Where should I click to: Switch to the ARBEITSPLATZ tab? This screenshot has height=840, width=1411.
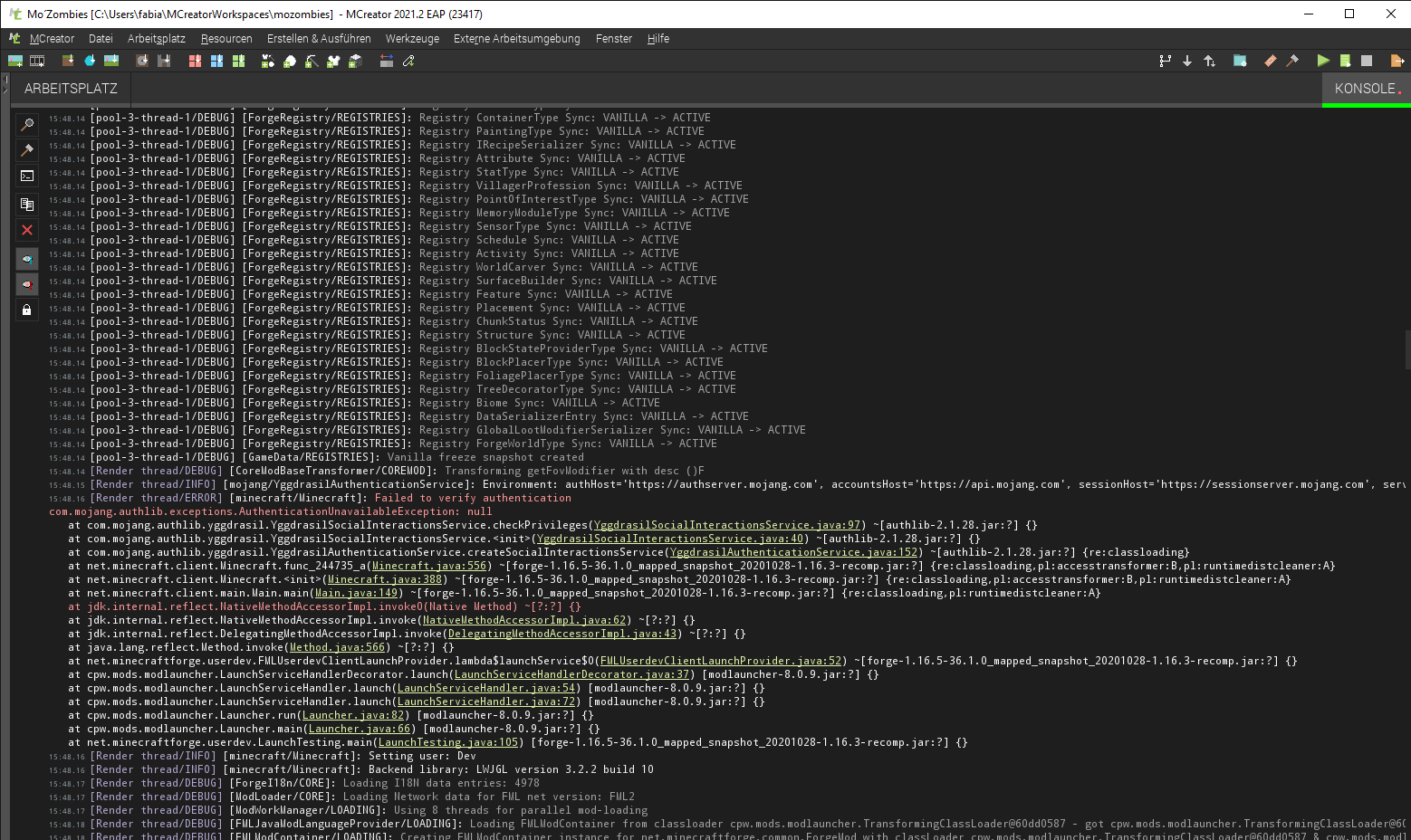70,88
